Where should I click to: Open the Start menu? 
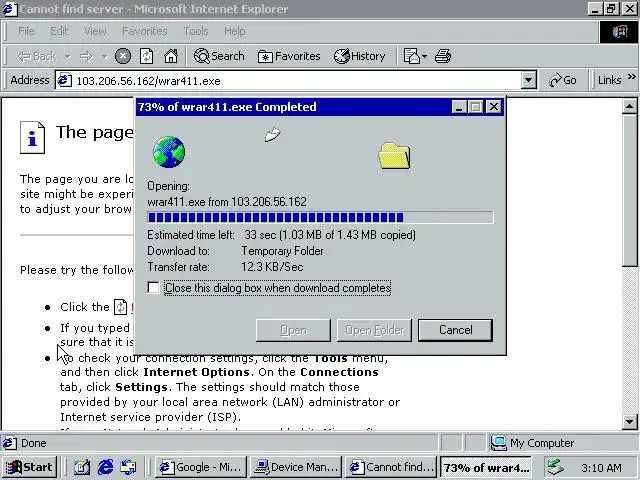(29, 467)
